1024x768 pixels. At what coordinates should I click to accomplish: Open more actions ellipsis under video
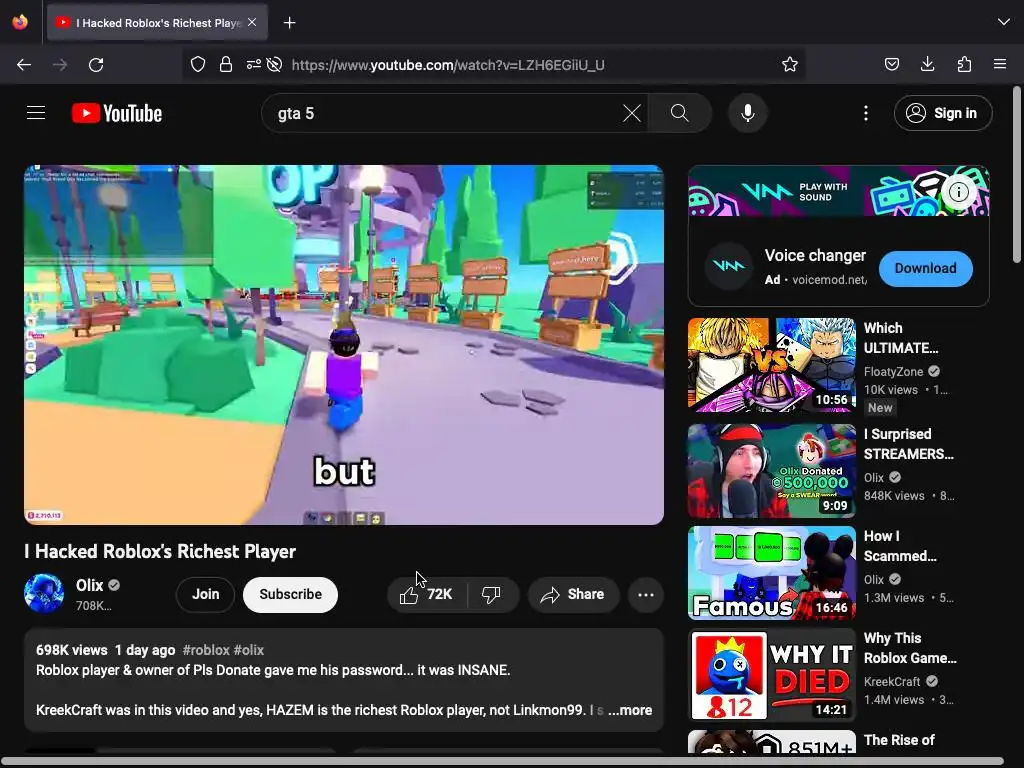646,594
